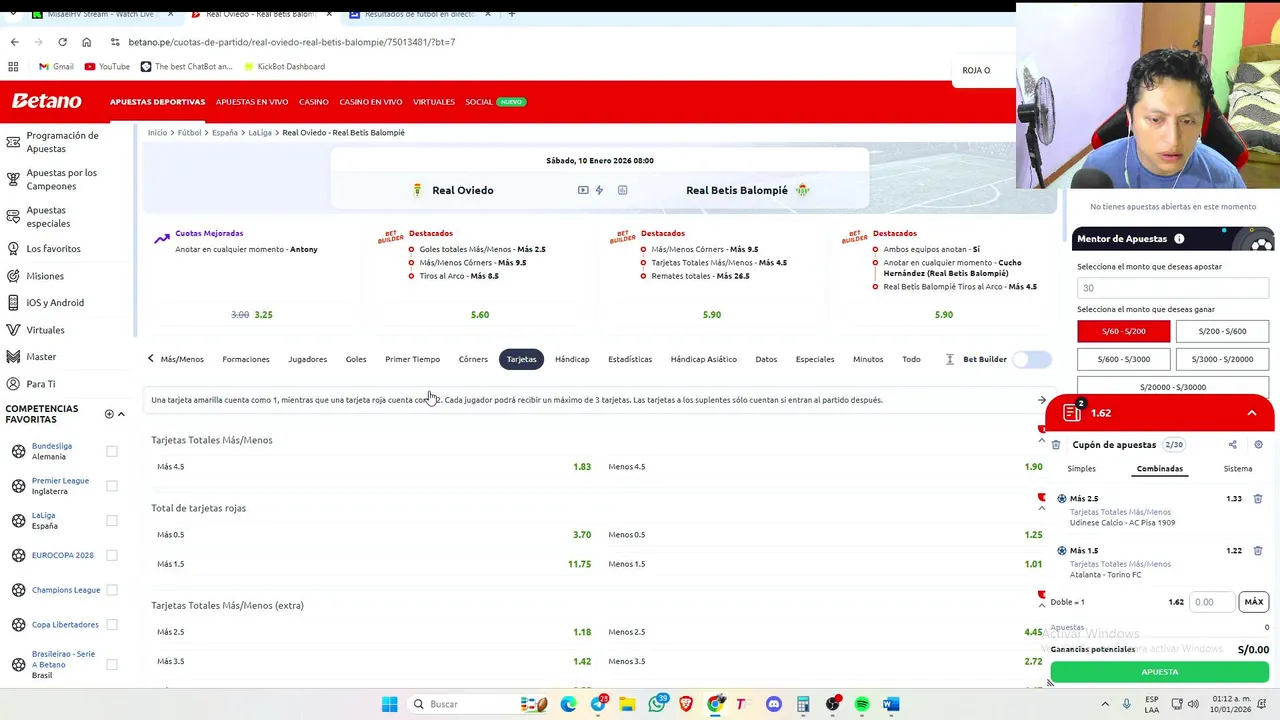Launch Discord from the taskbar

tap(774, 704)
